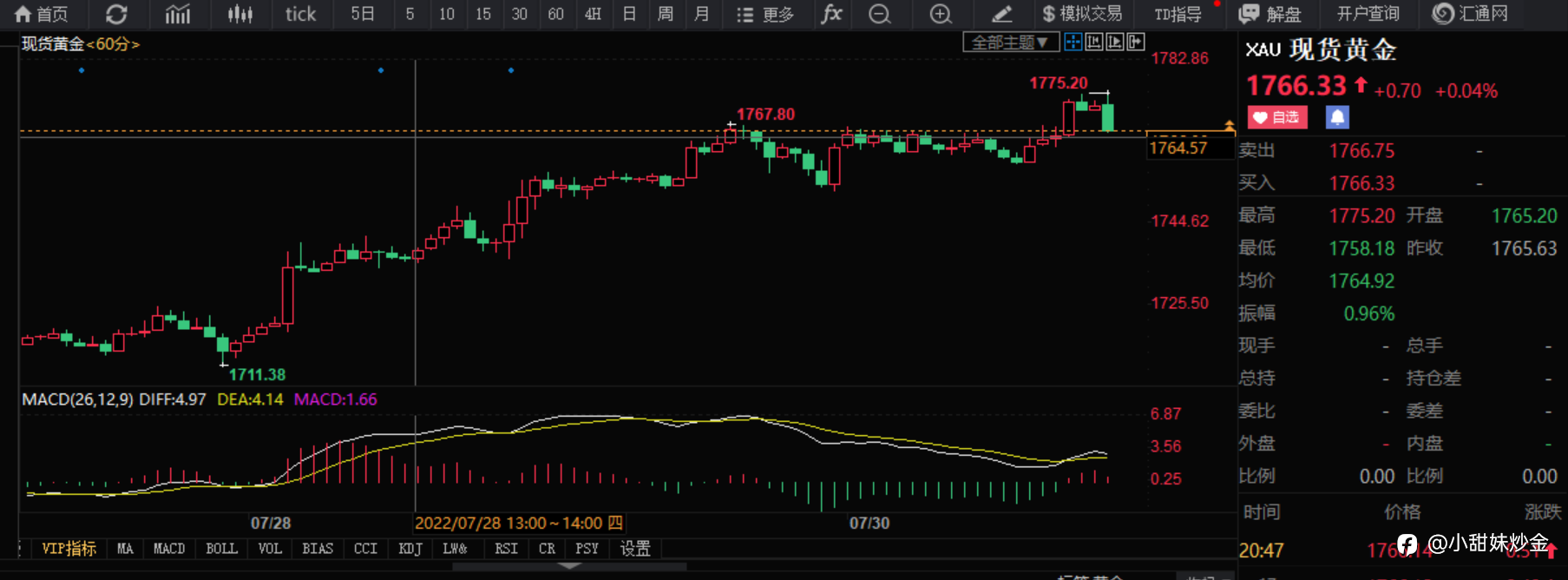Viewport: 1568px width, 580px height.
Task: Toggle the blue crosshair cursor button
Action: 1073,42
